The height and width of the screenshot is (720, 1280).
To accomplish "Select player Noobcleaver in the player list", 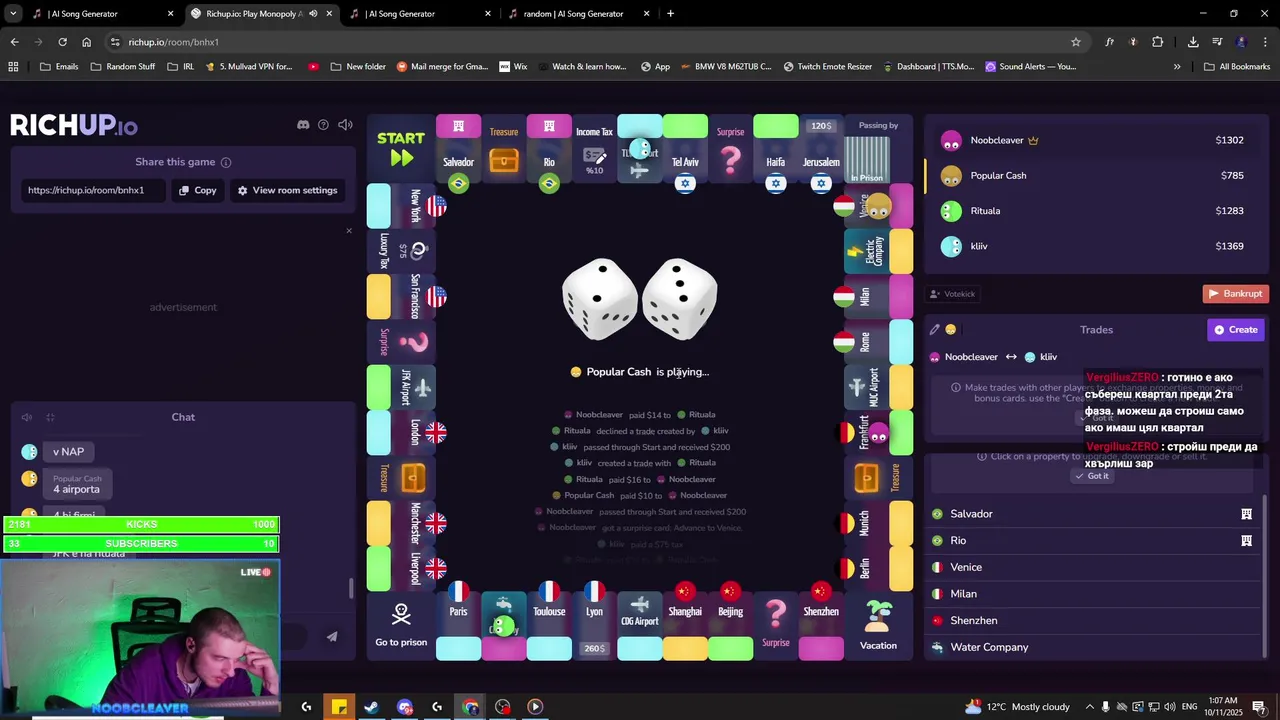I will point(1097,140).
